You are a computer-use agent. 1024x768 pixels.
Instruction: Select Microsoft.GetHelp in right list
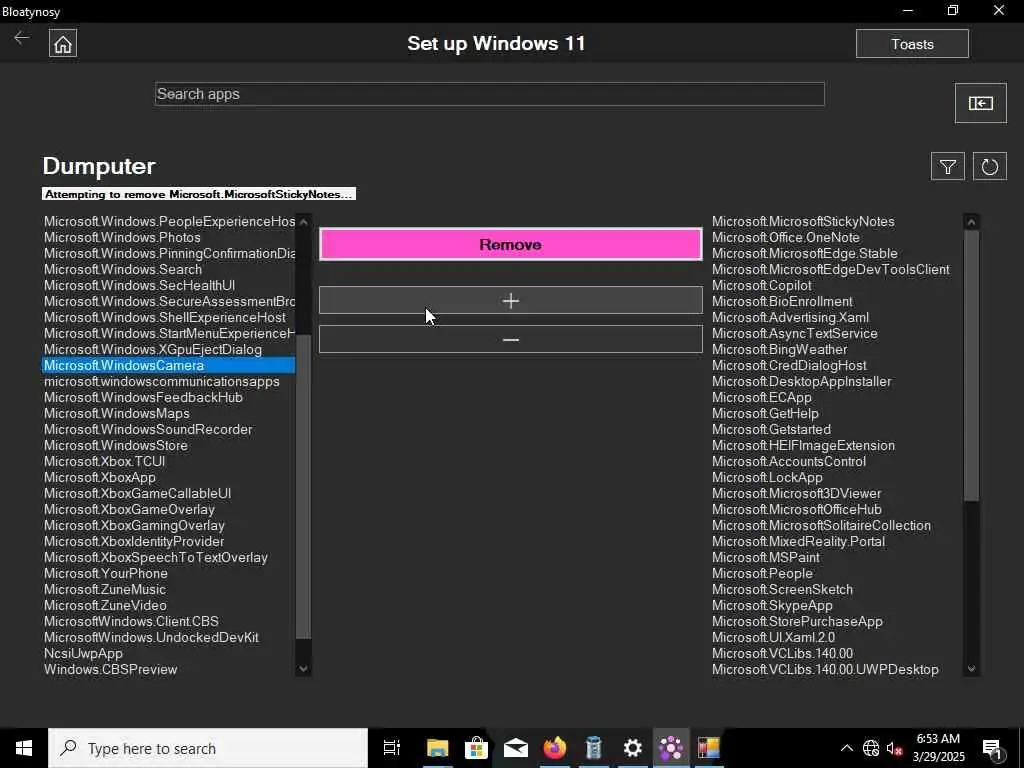765,413
